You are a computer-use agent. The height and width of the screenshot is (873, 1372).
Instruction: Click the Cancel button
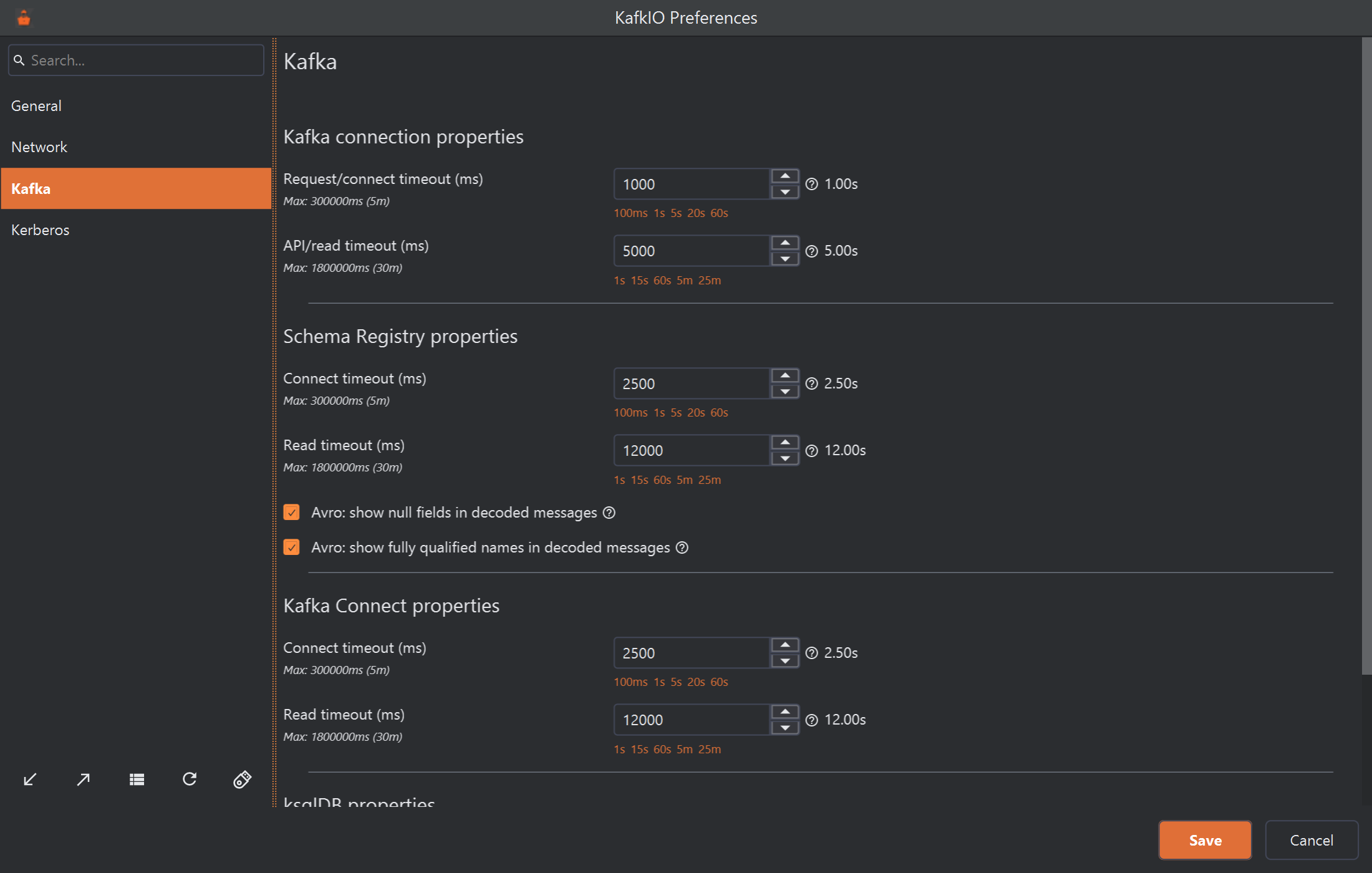pos(1312,840)
